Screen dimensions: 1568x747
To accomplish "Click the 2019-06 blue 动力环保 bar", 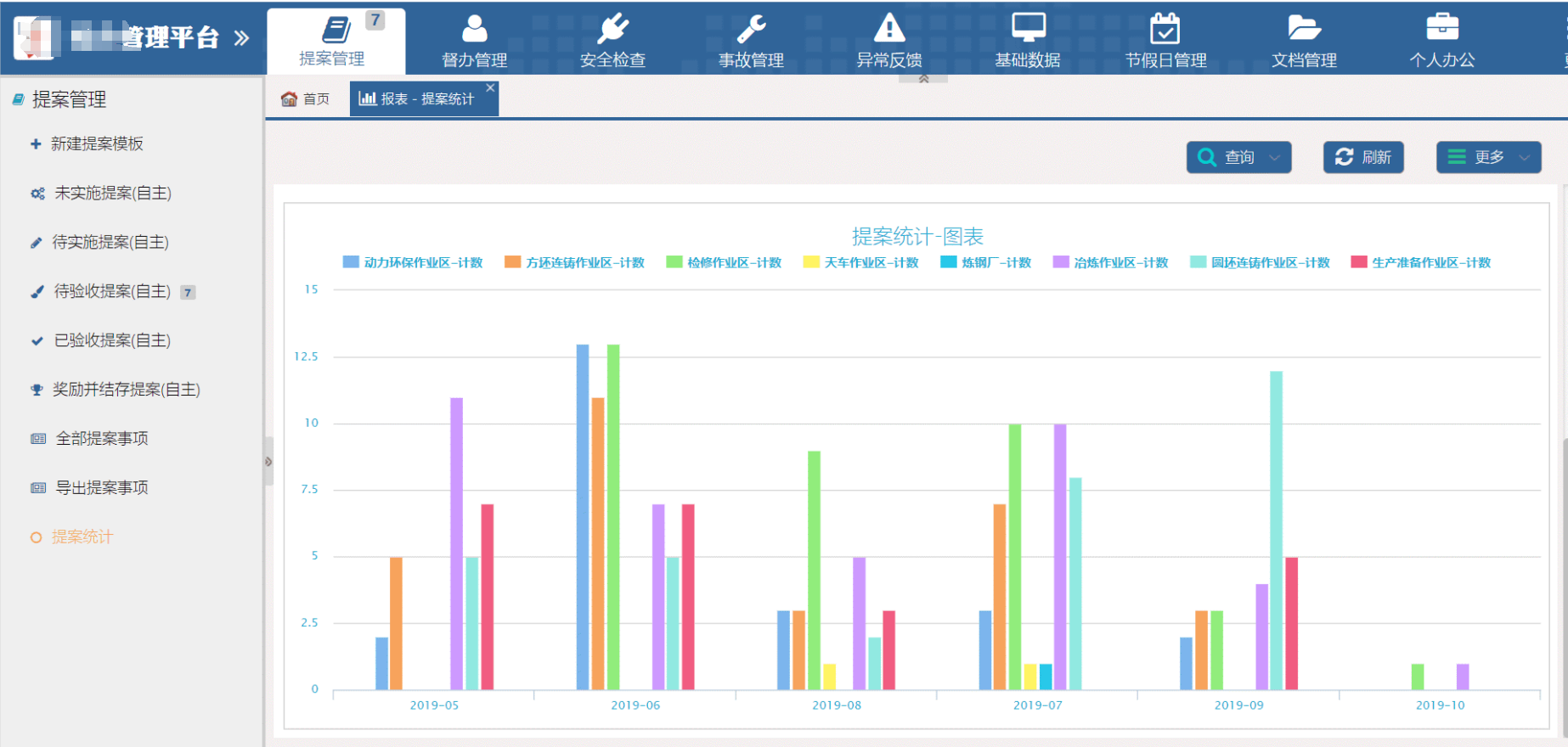I will click(583, 517).
